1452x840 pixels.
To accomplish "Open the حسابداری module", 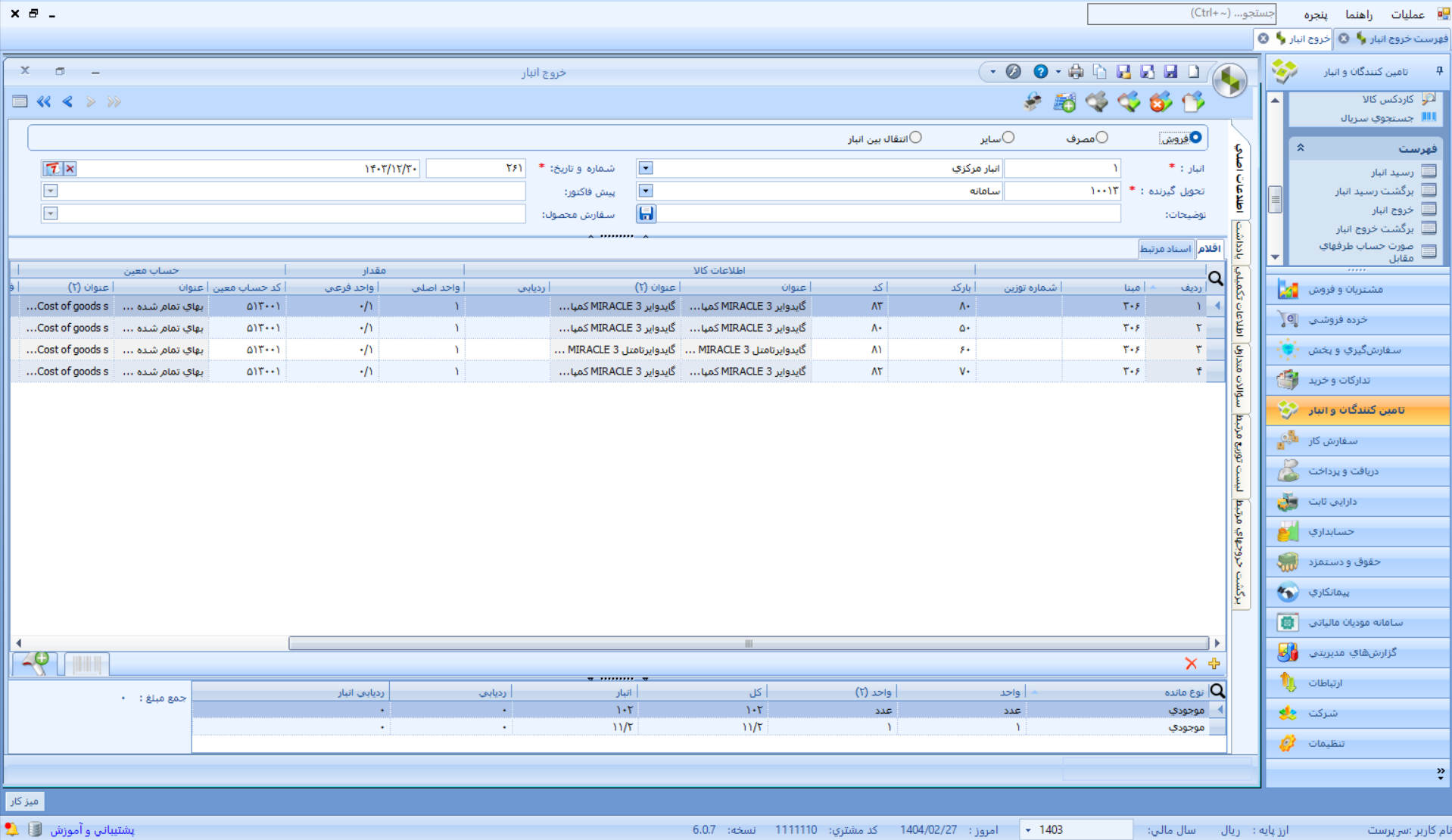I will click(x=1358, y=531).
